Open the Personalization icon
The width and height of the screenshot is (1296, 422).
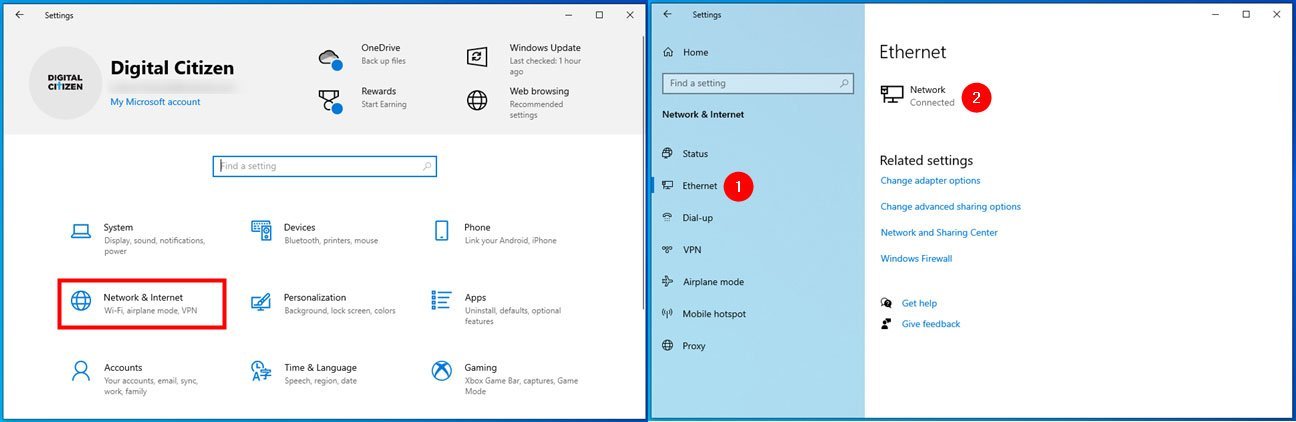pyautogui.click(x=261, y=301)
